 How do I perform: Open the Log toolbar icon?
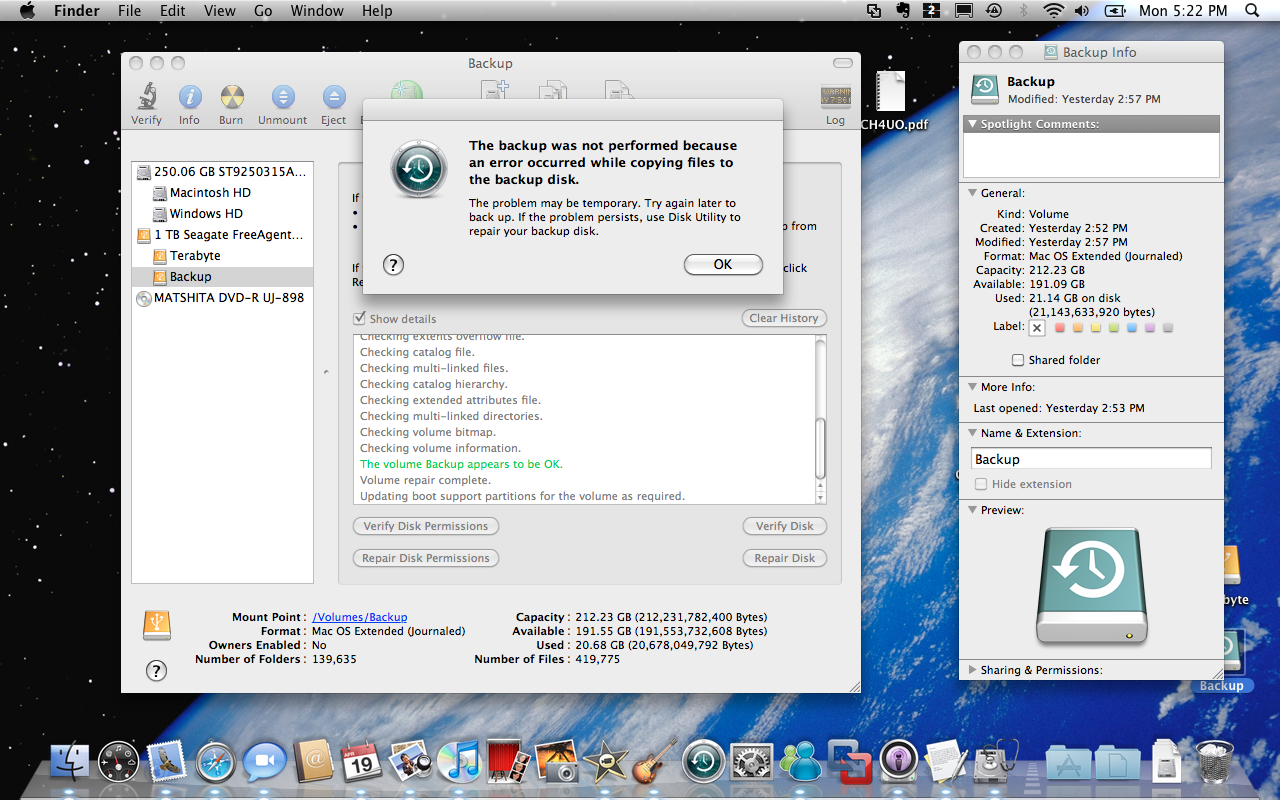pos(835,103)
